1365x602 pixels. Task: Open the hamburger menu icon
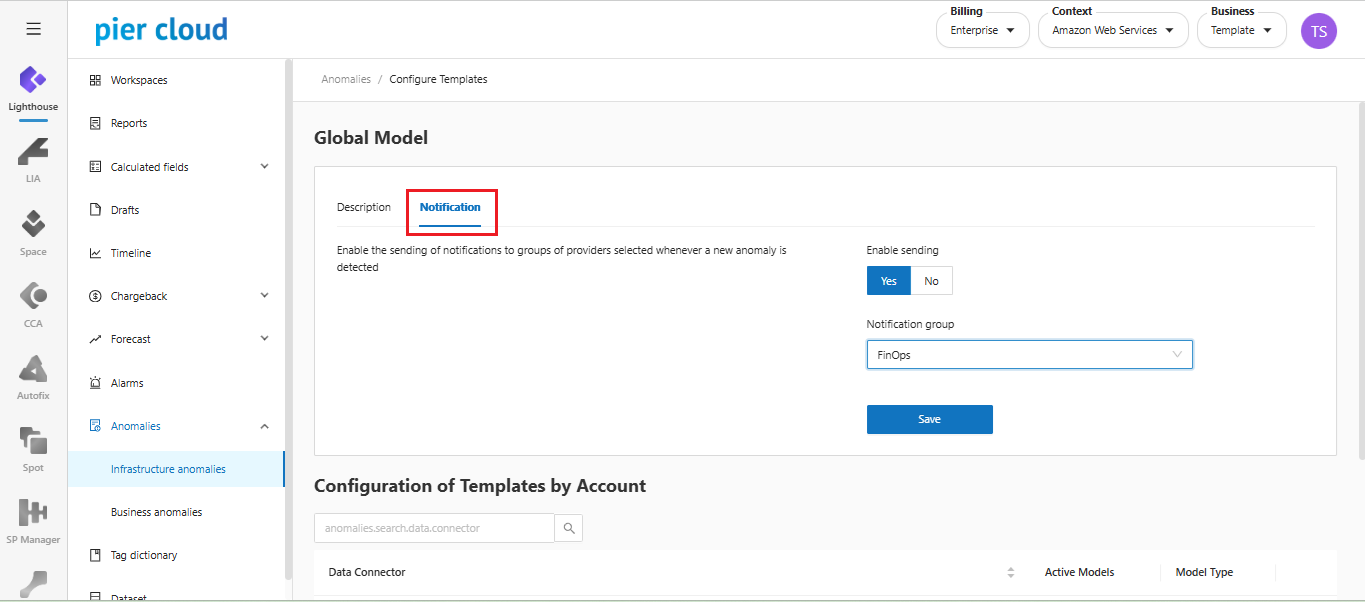33,29
